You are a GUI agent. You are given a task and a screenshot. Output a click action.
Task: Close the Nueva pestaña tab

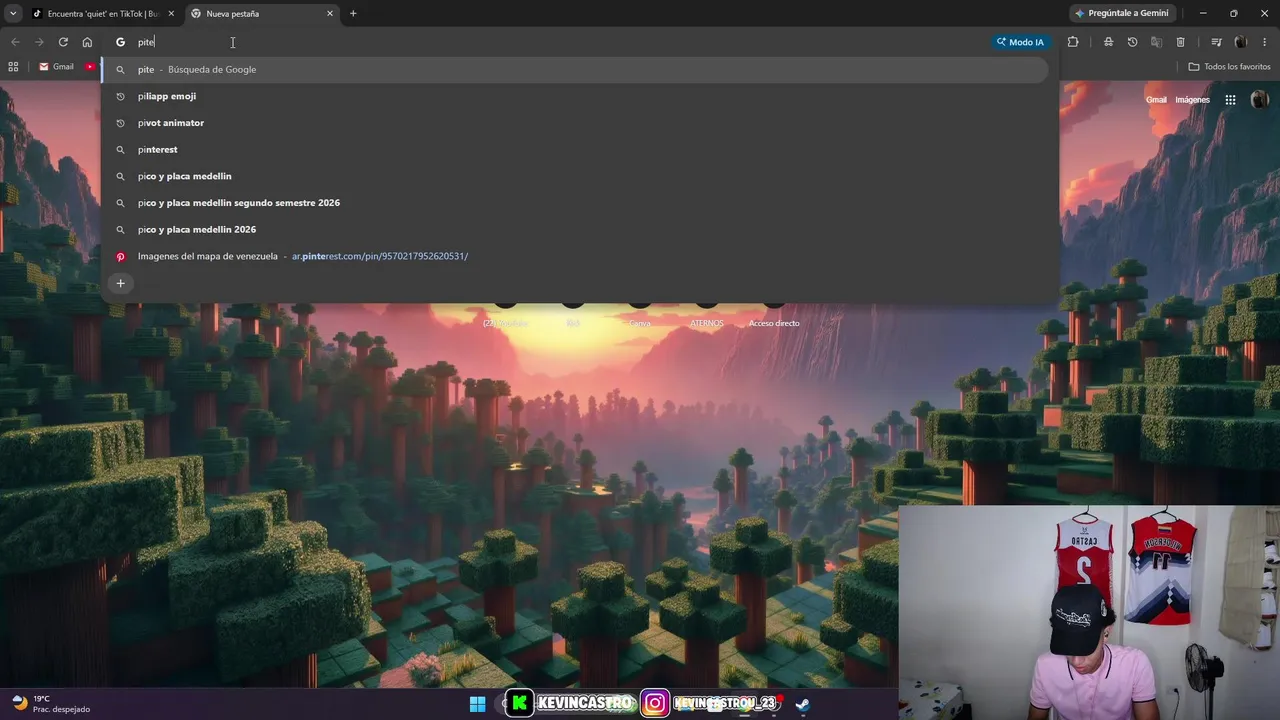(x=330, y=13)
